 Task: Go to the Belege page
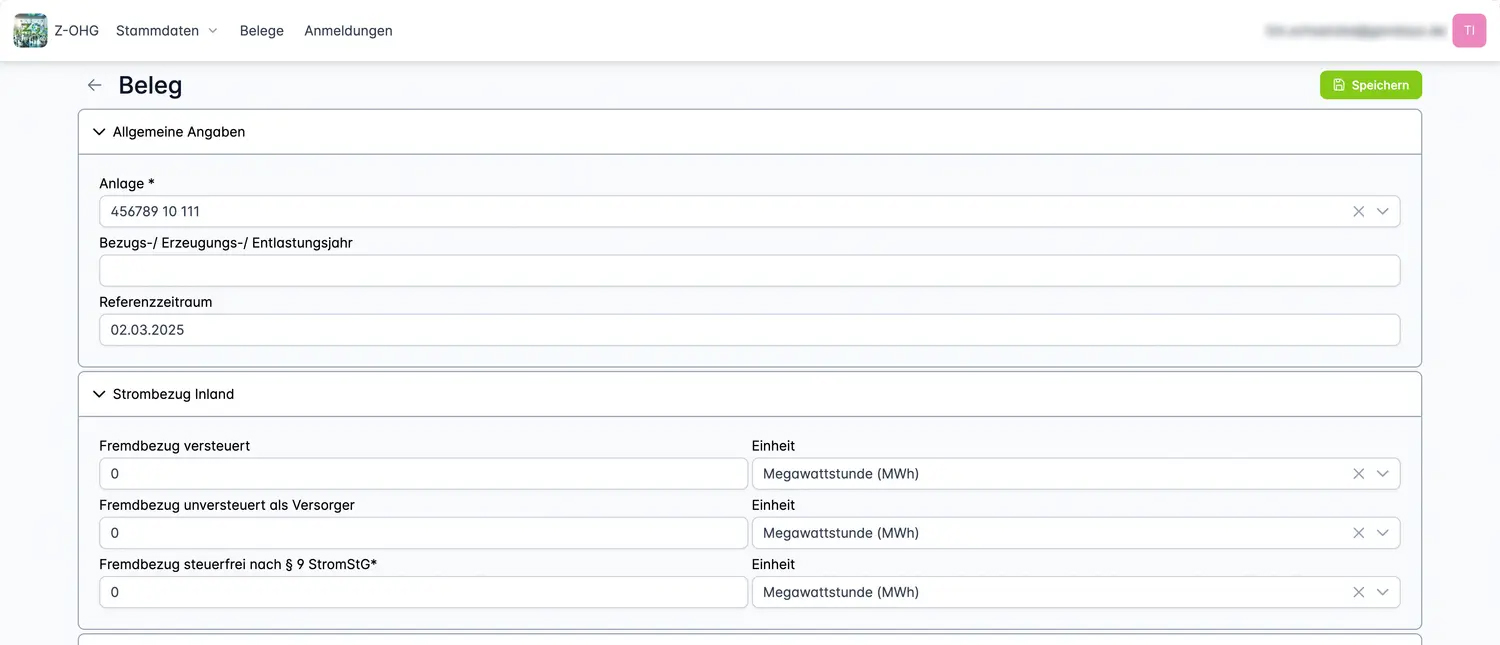pos(262,31)
